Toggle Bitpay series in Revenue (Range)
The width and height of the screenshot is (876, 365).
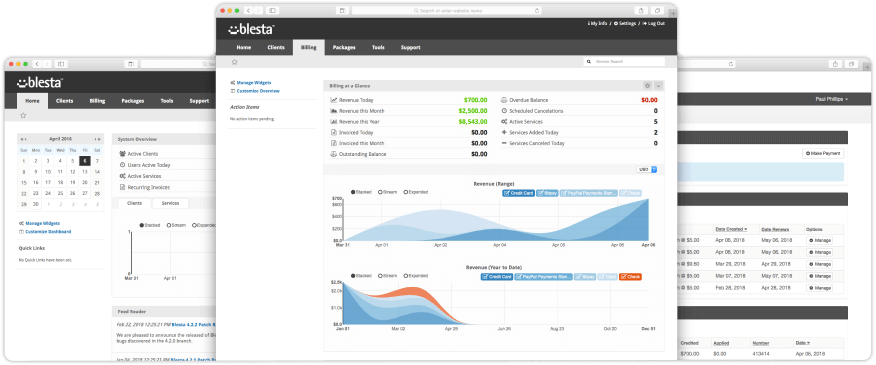pyautogui.click(x=547, y=193)
